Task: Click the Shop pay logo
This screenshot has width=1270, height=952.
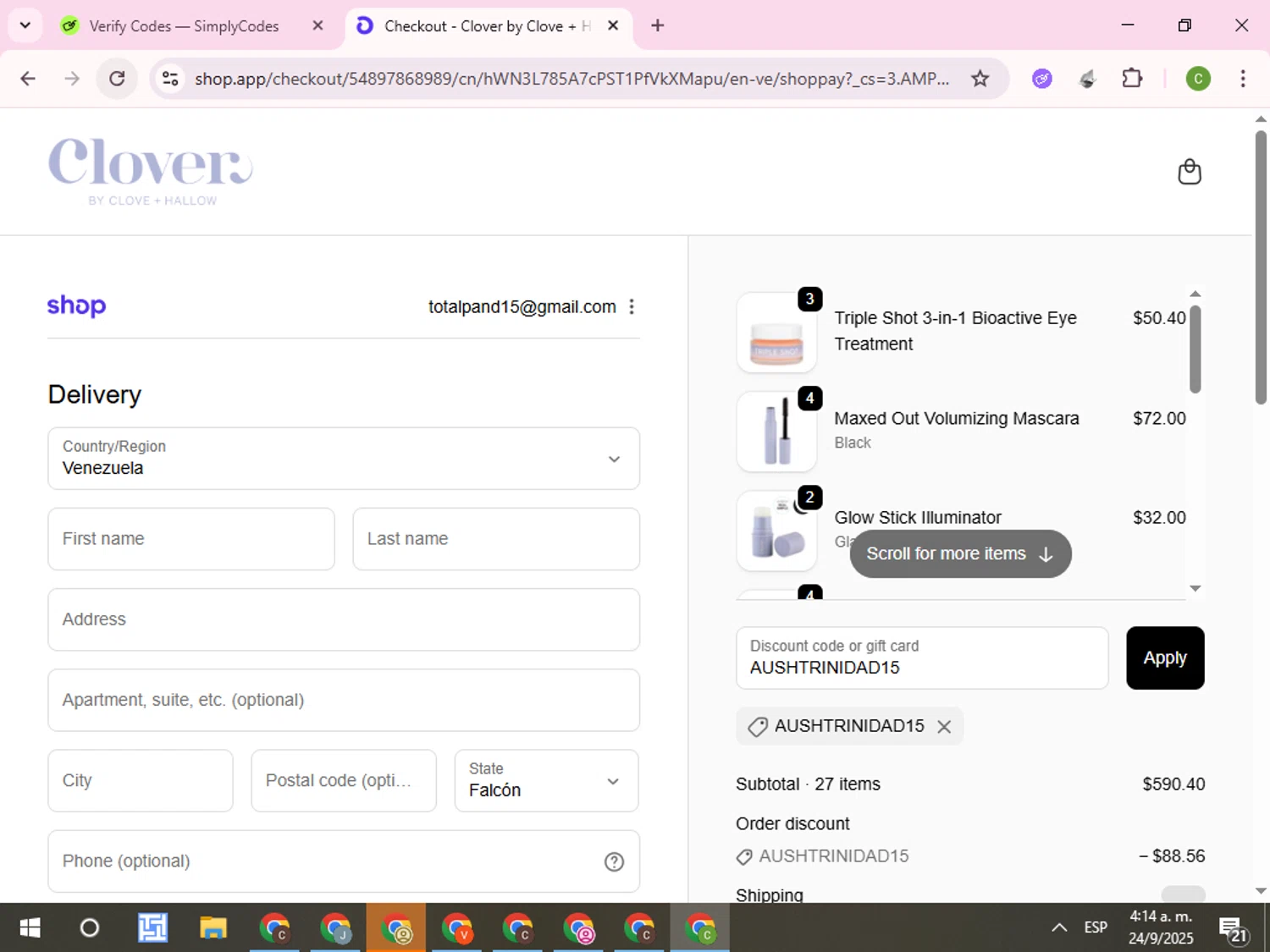Action: [x=76, y=305]
